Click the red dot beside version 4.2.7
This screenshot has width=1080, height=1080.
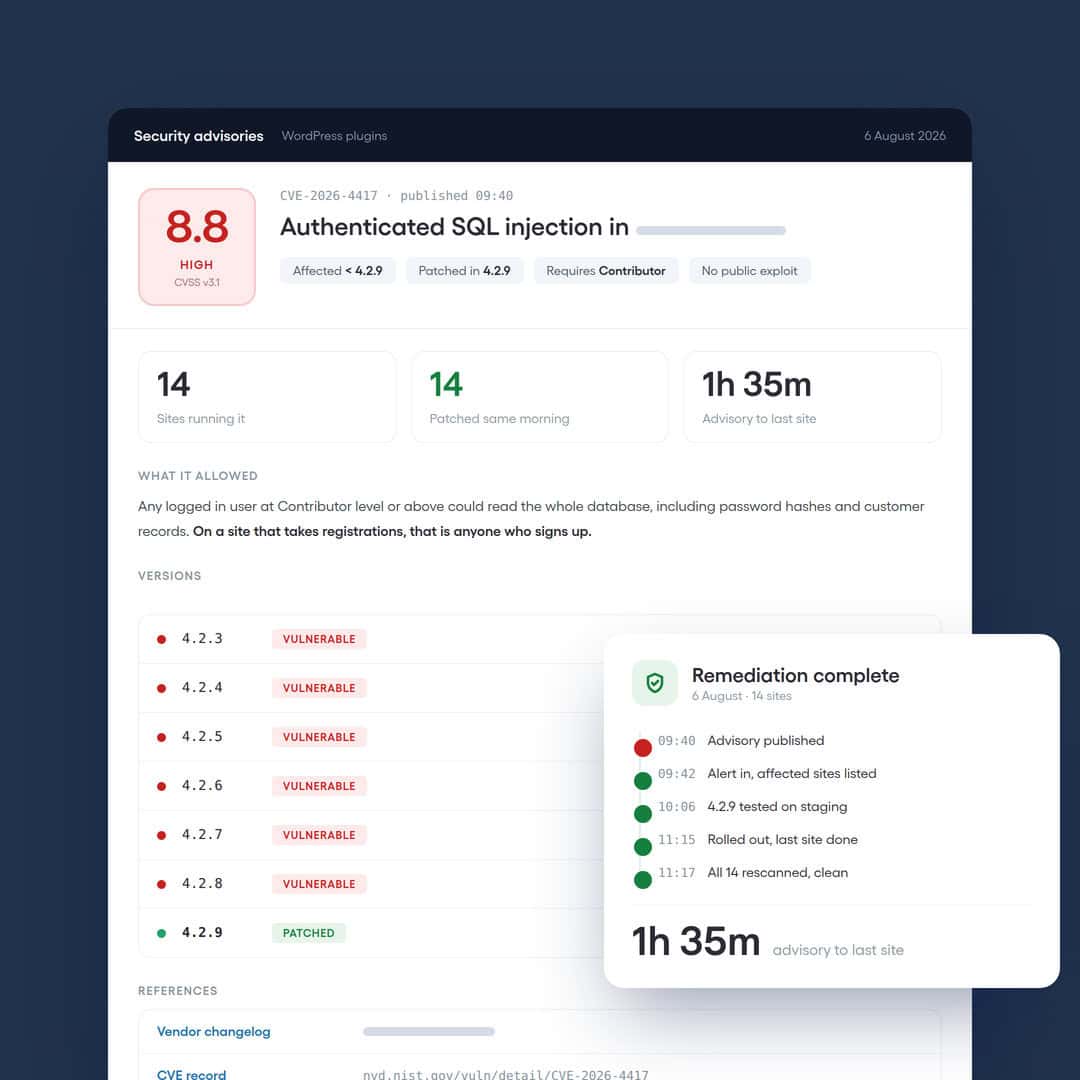click(x=161, y=835)
